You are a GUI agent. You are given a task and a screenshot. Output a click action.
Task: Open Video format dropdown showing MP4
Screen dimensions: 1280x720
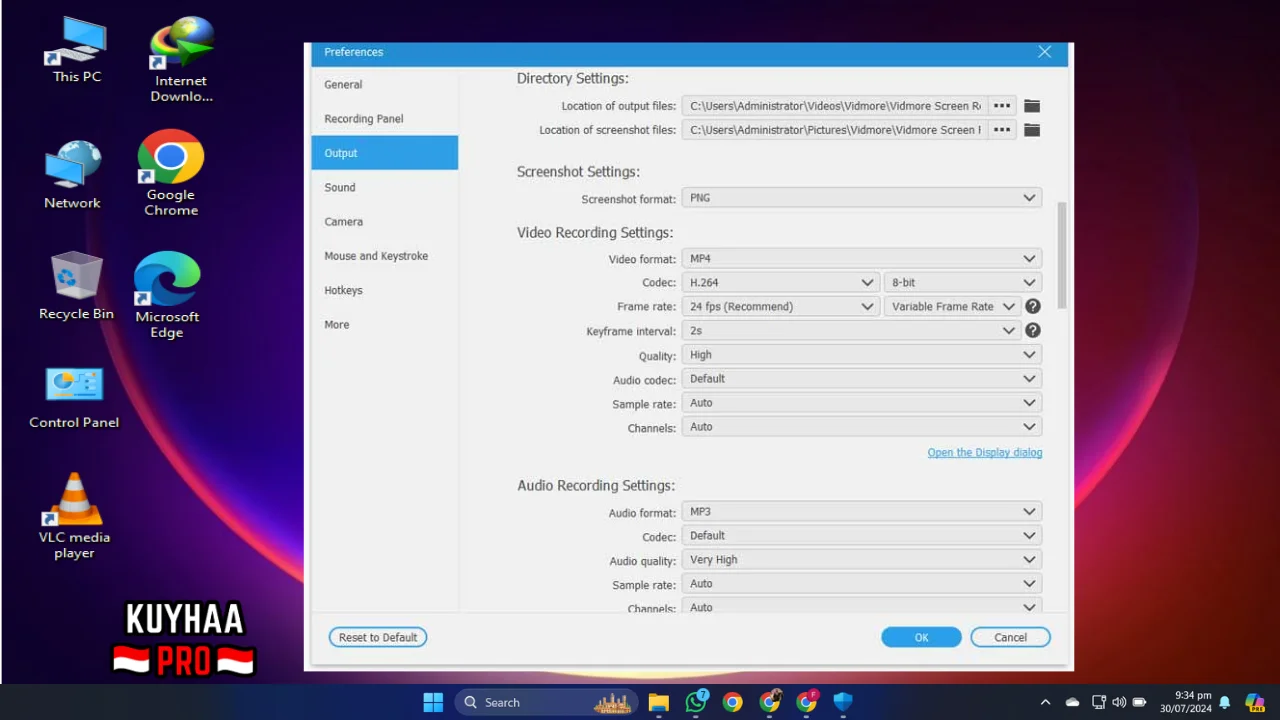(x=862, y=259)
